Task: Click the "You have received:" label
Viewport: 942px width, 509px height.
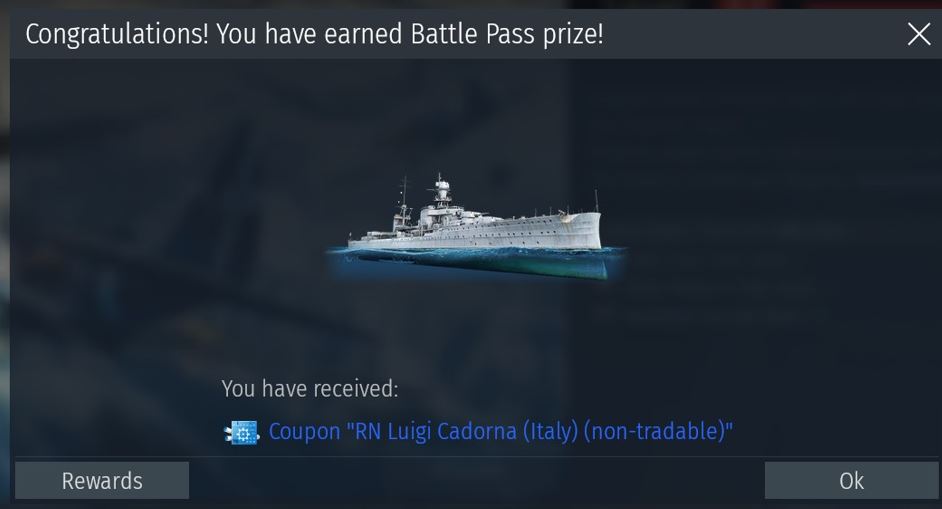Action: point(309,389)
